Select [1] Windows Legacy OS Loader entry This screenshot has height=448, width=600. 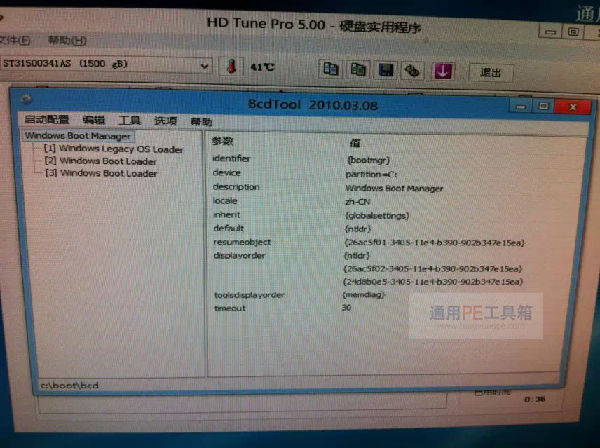[113, 149]
